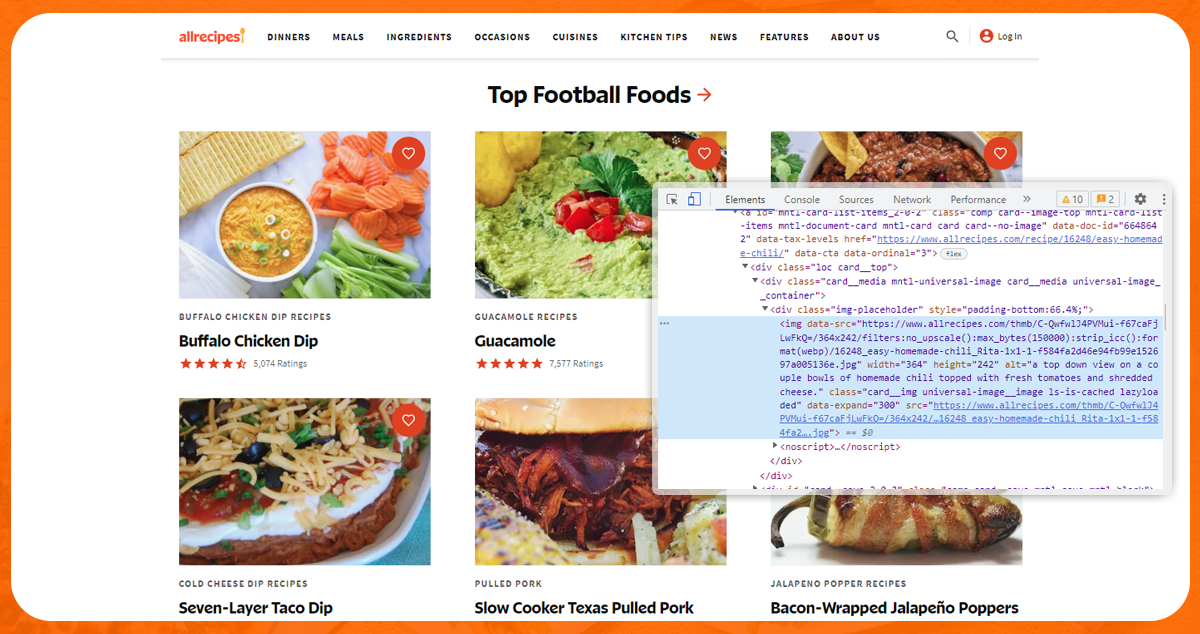Open DevTools settings gear
The width and height of the screenshot is (1200, 634).
click(x=1140, y=199)
